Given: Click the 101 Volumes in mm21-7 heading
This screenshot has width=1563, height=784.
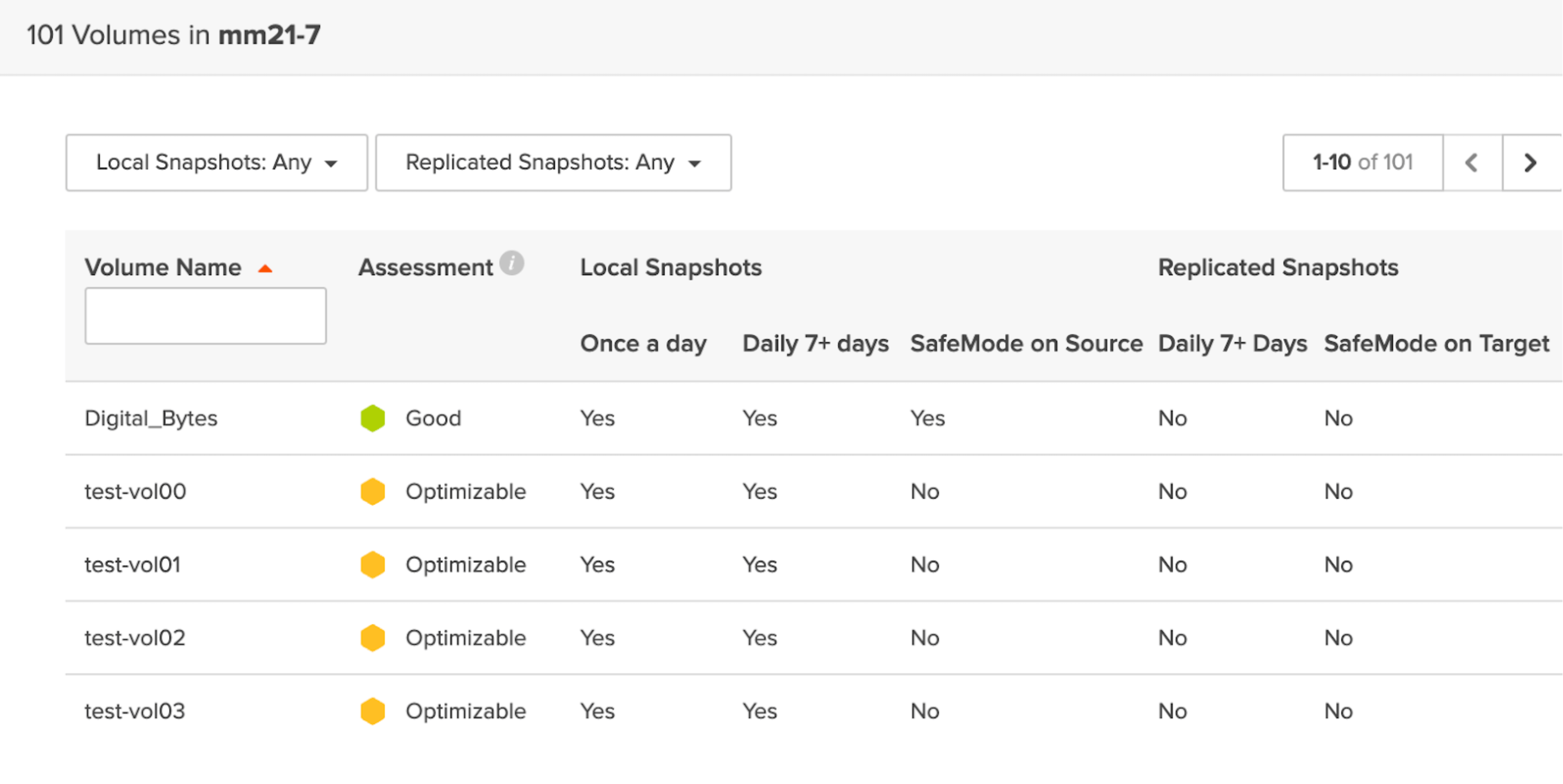Looking at the screenshot, I should (174, 35).
